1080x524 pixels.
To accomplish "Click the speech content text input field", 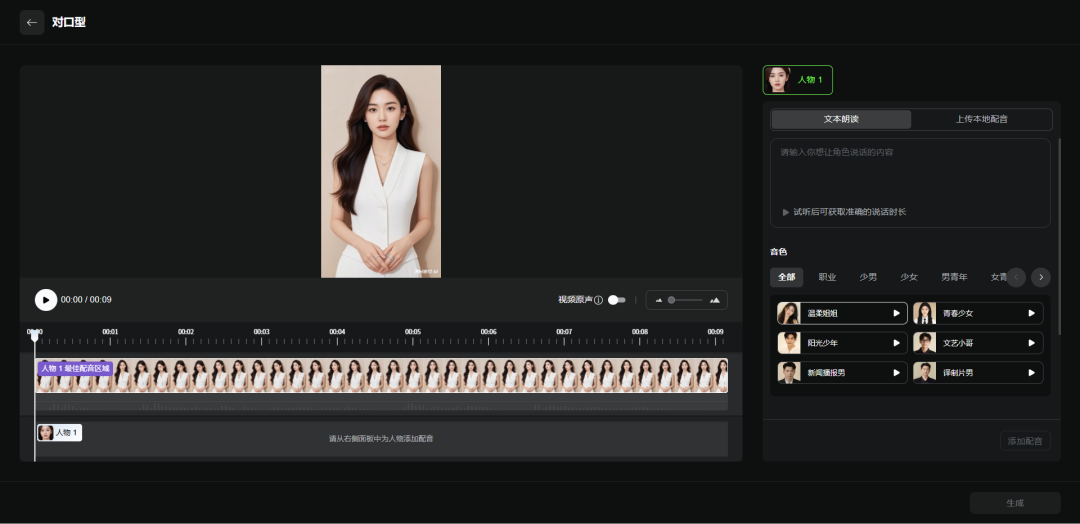I will 910,170.
